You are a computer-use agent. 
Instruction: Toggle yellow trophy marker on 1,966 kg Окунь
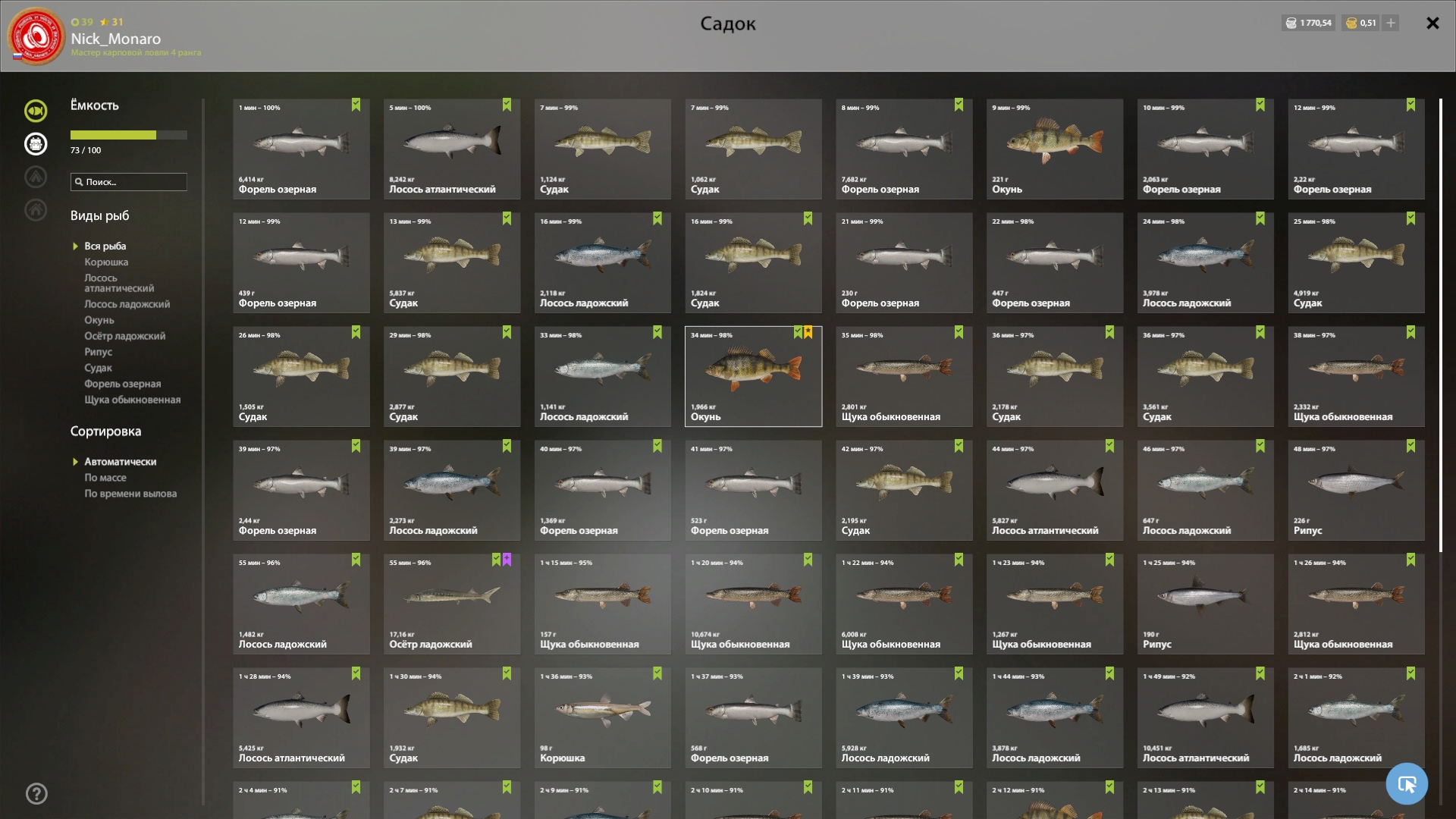[808, 332]
